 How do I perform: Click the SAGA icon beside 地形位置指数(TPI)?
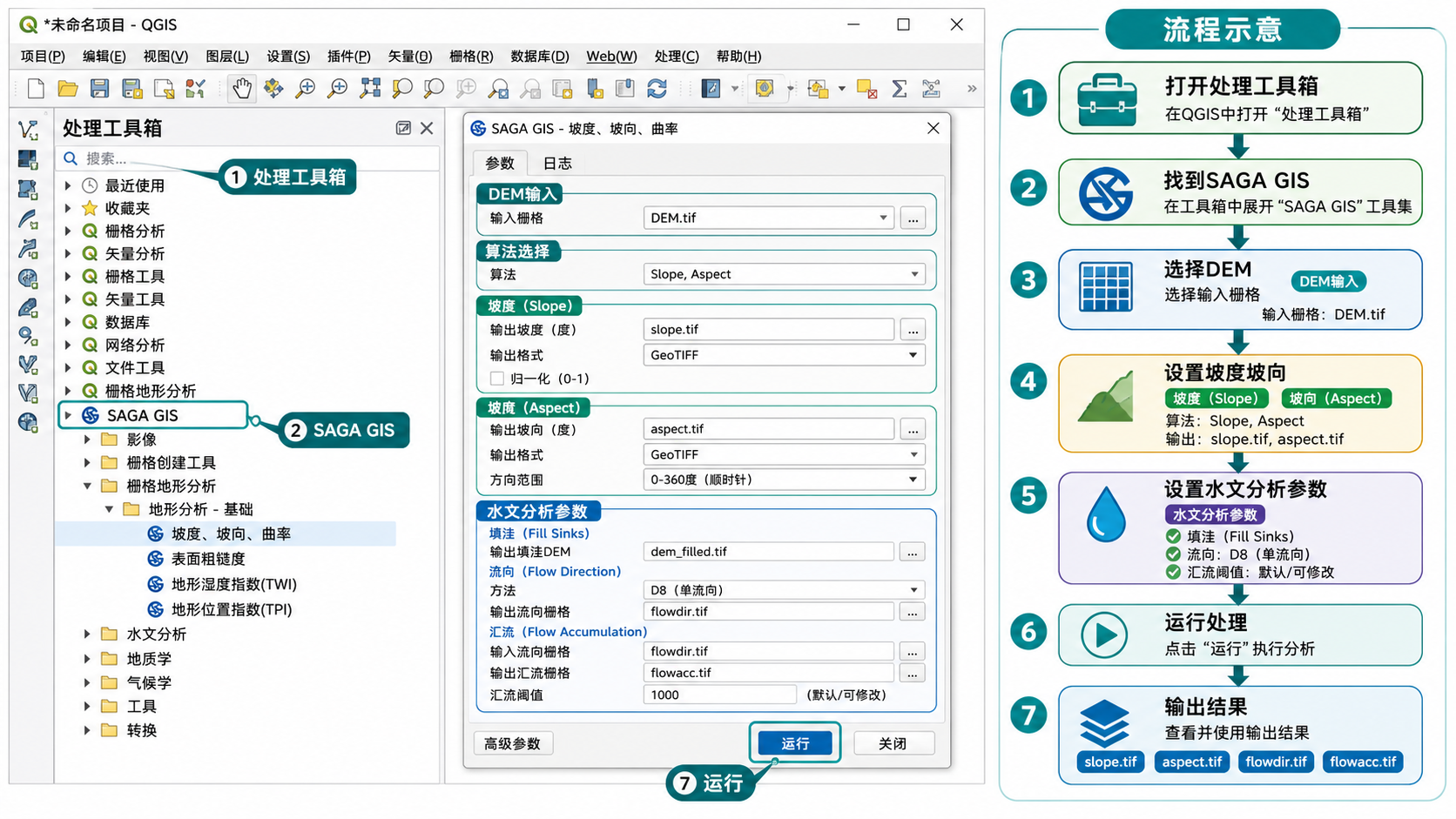pyautogui.click(x=156, y=609)
